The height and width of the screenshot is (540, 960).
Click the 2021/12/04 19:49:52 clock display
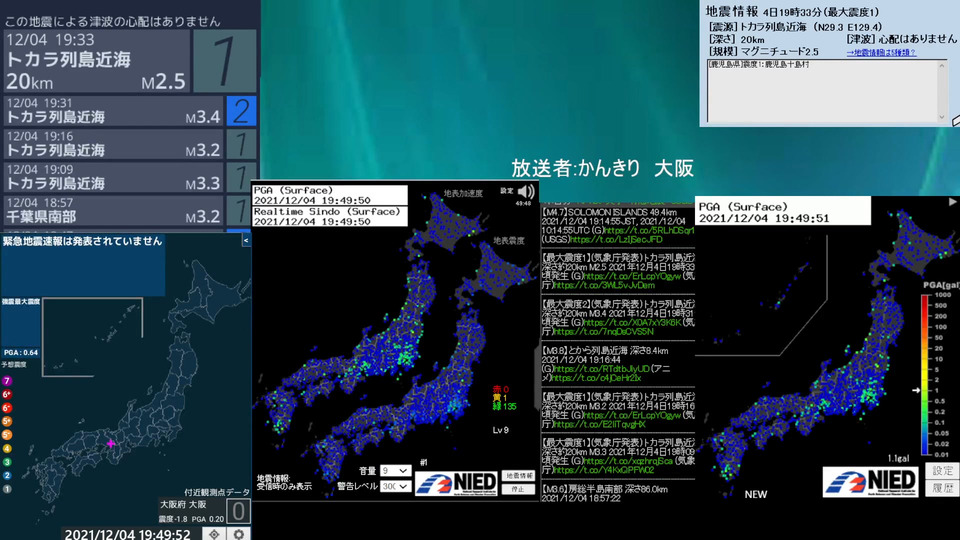click(127, 534)
